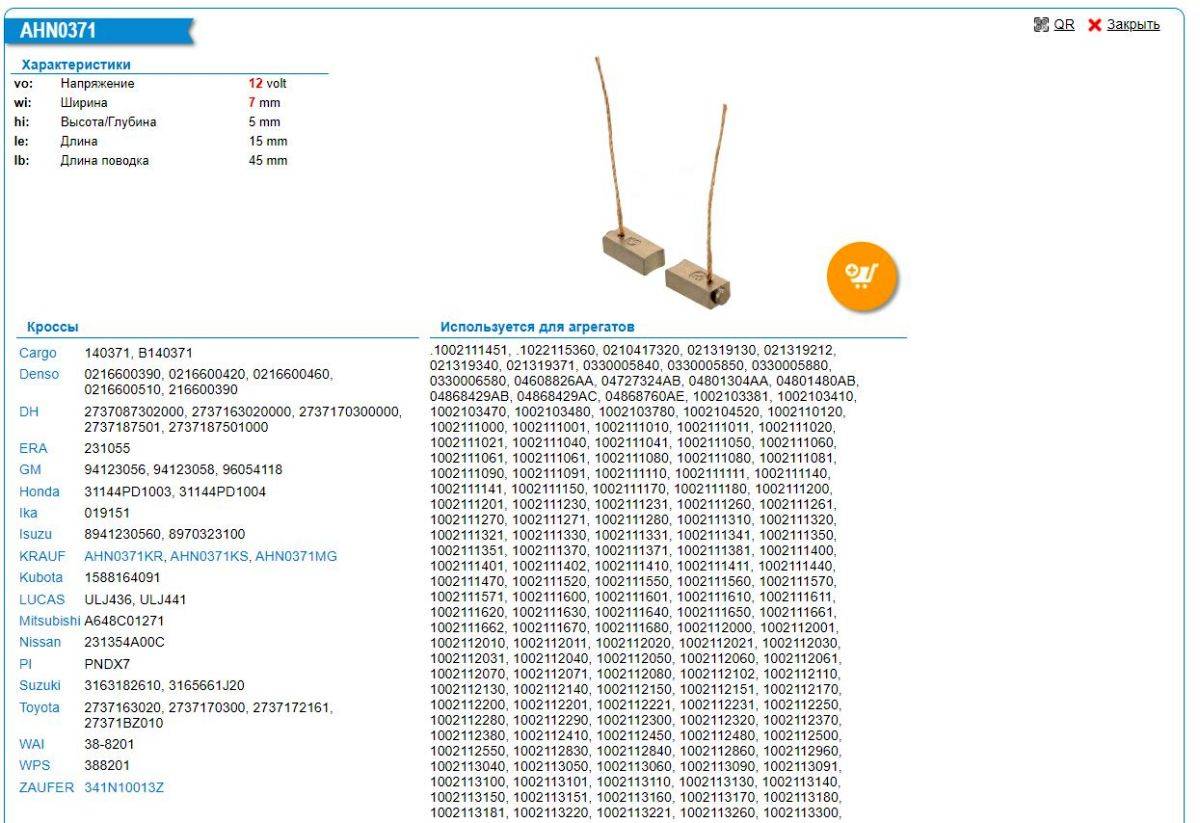
Task: Click the AHN0371 title banner
Action: (x=65, y=31)
